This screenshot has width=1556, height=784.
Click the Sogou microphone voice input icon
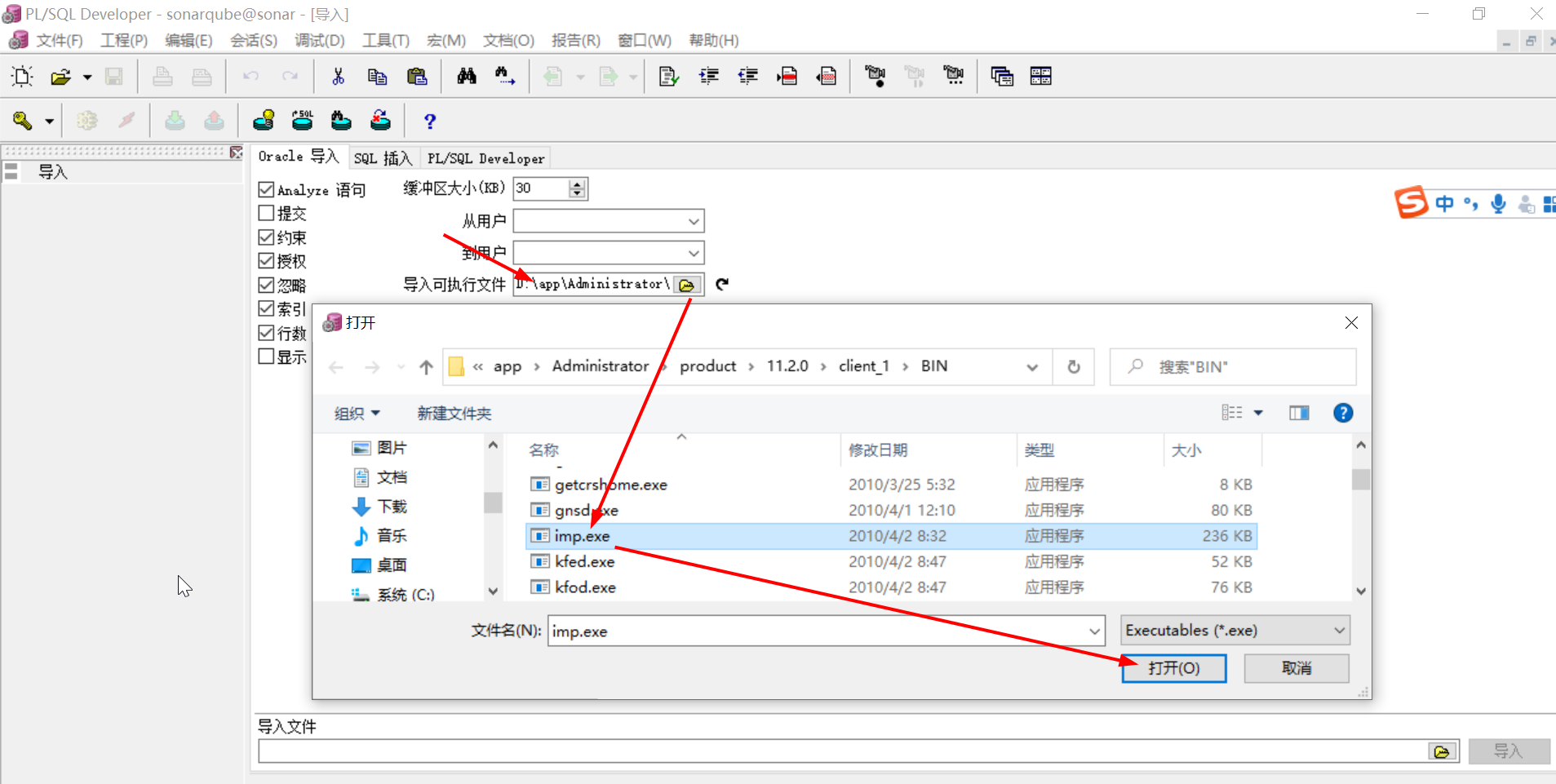[1498, 203]
